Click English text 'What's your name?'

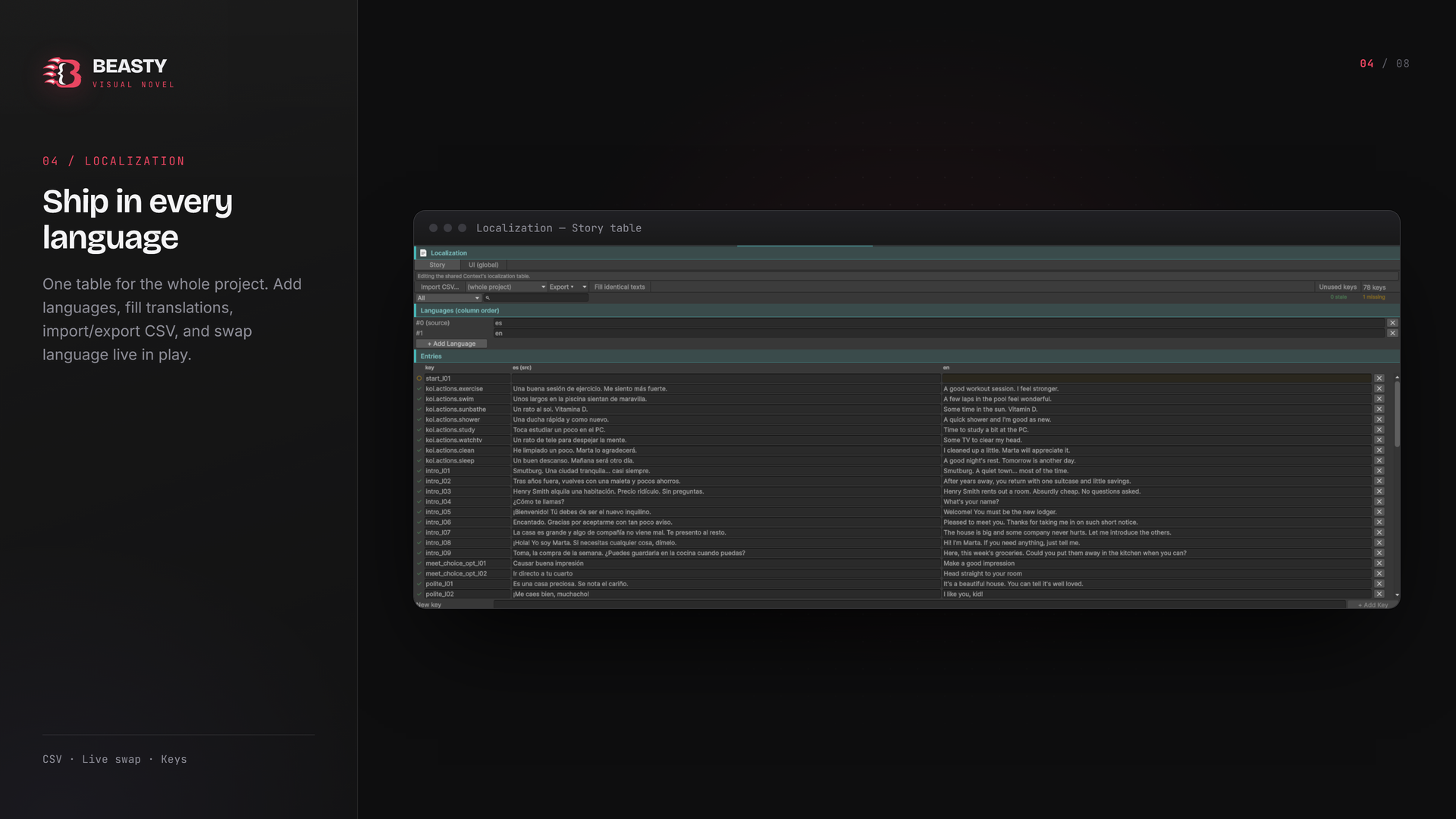(x=971, y=502)
